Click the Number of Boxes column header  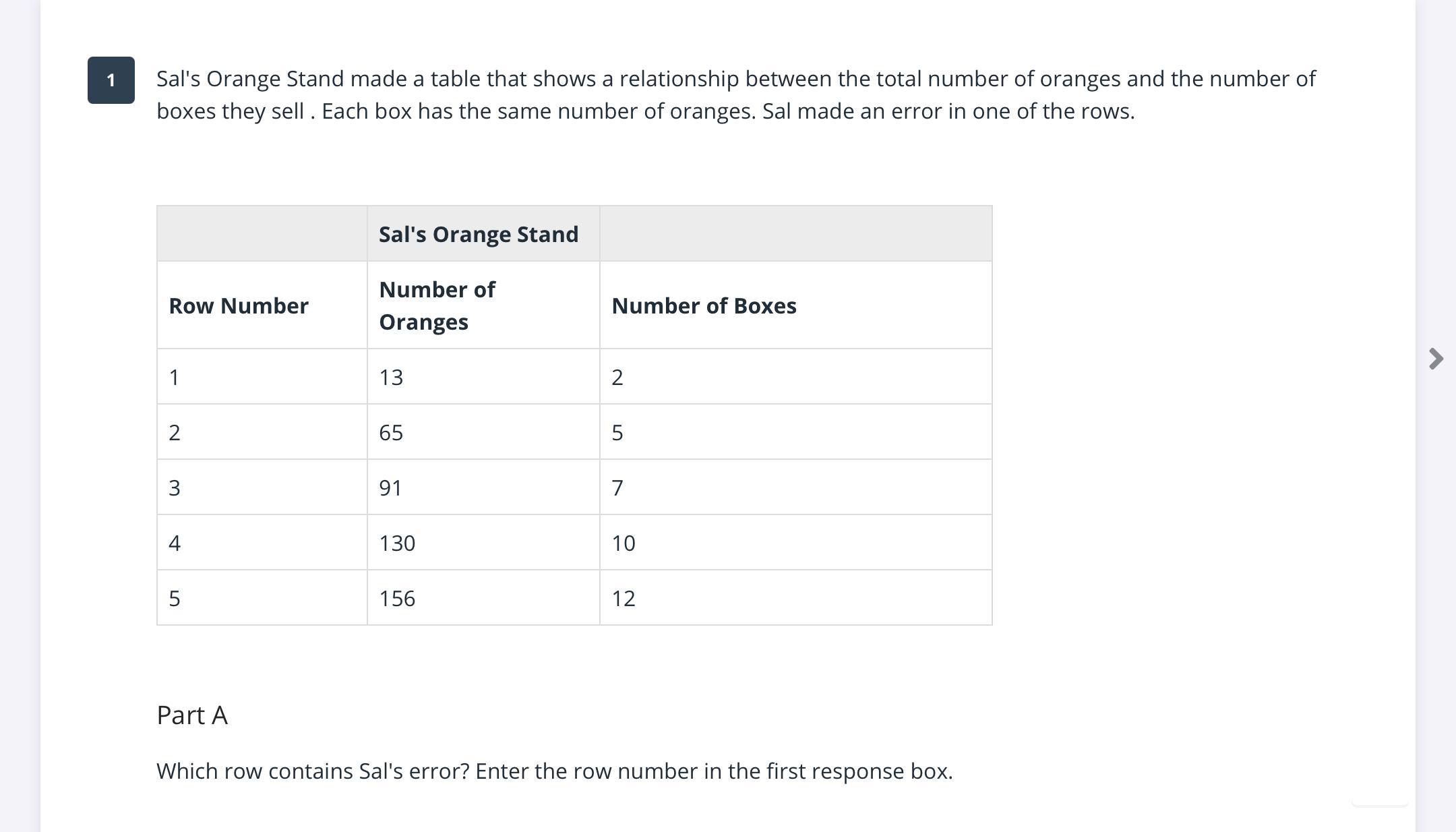(704, 305)
